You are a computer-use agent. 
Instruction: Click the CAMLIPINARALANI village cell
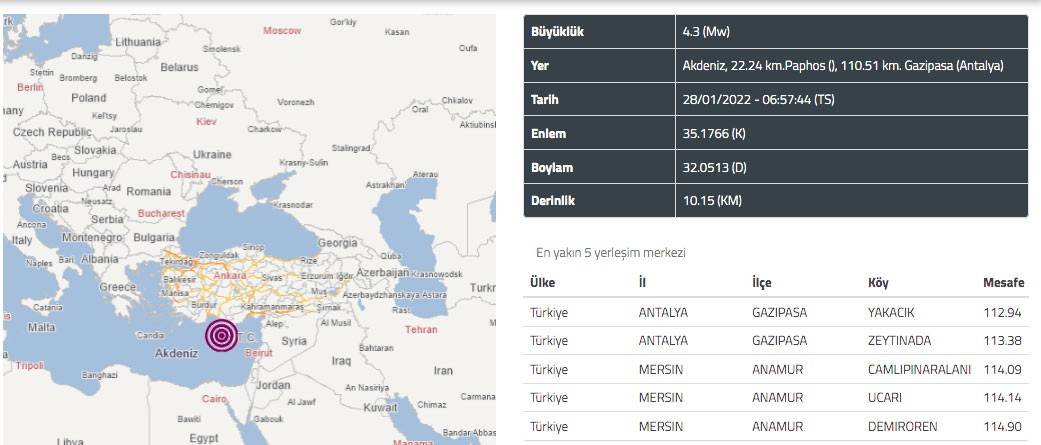(919, 369)
